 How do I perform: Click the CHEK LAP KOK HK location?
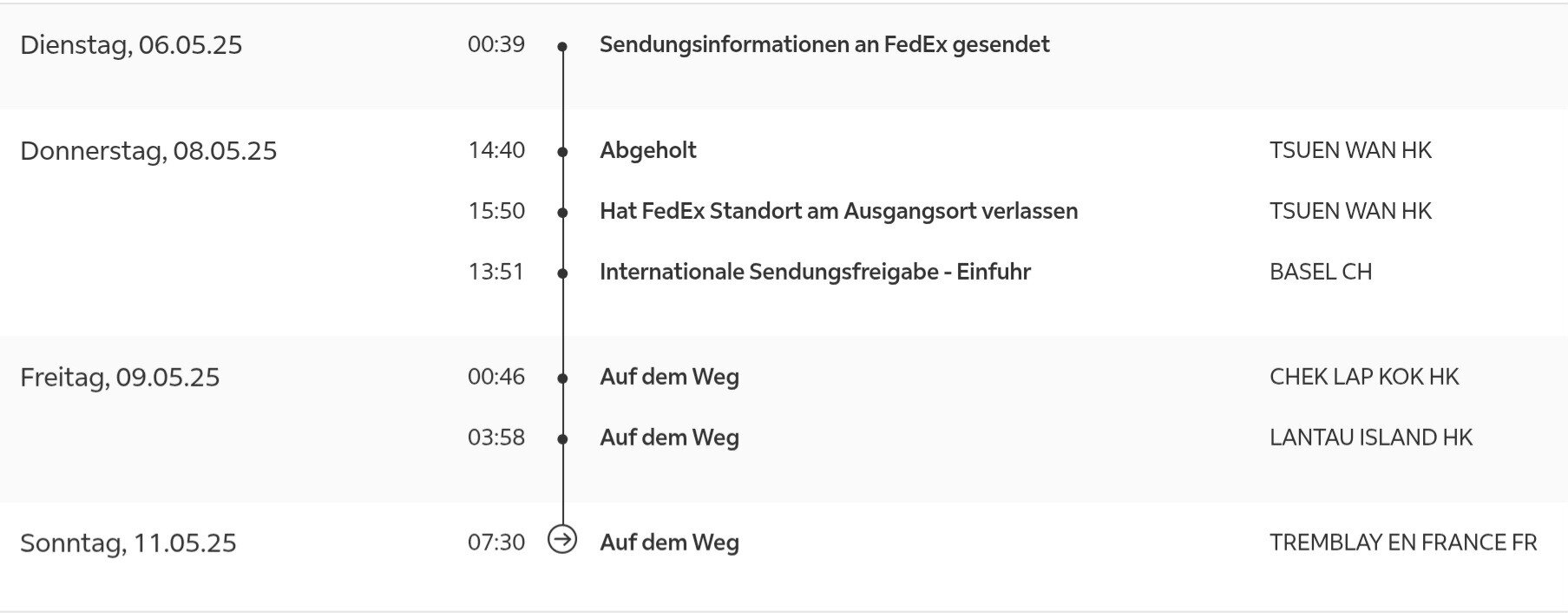point(1364,377)
